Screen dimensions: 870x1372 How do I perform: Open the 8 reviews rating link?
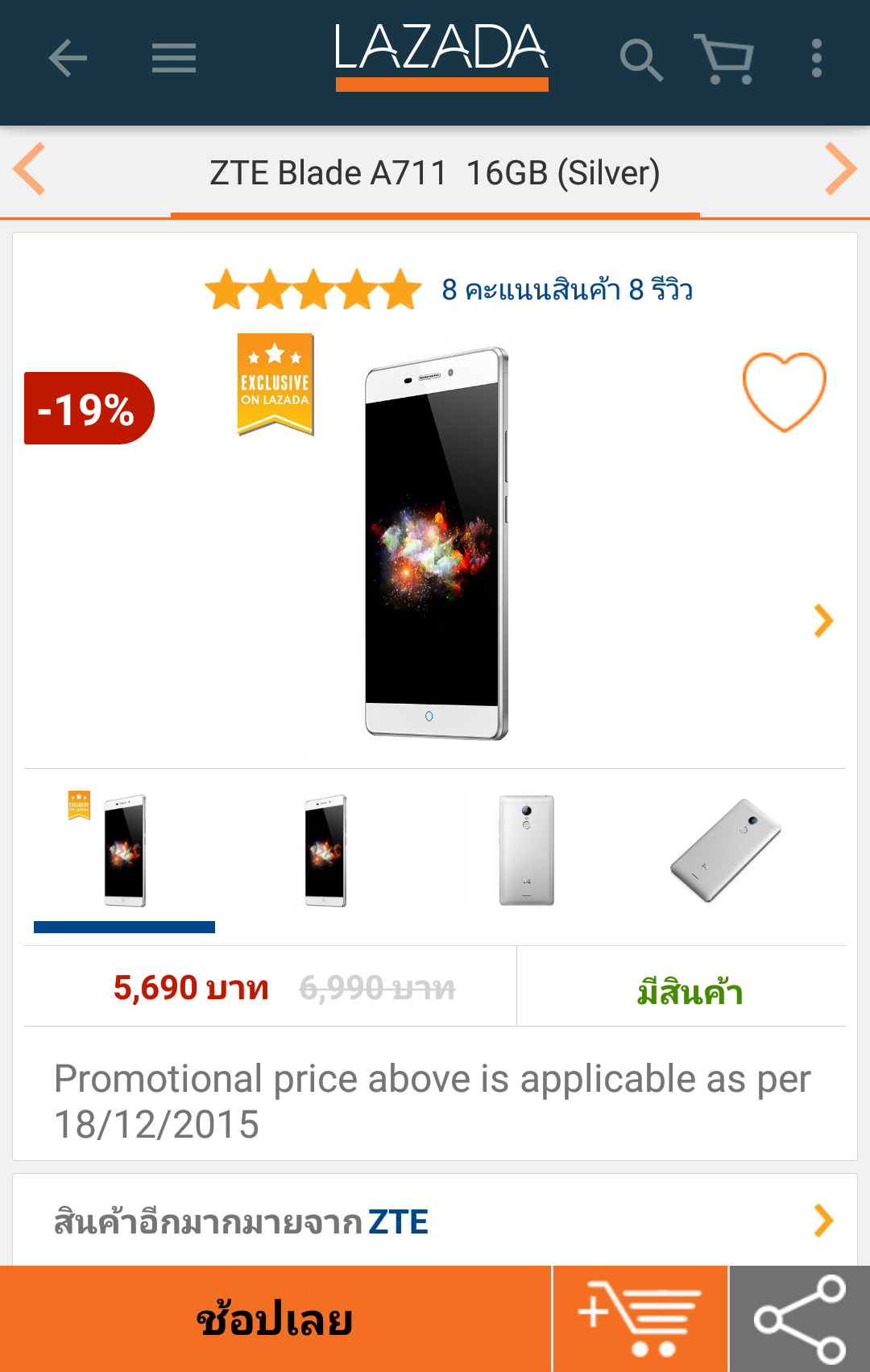pyautogui.click(x=566, y=290)
